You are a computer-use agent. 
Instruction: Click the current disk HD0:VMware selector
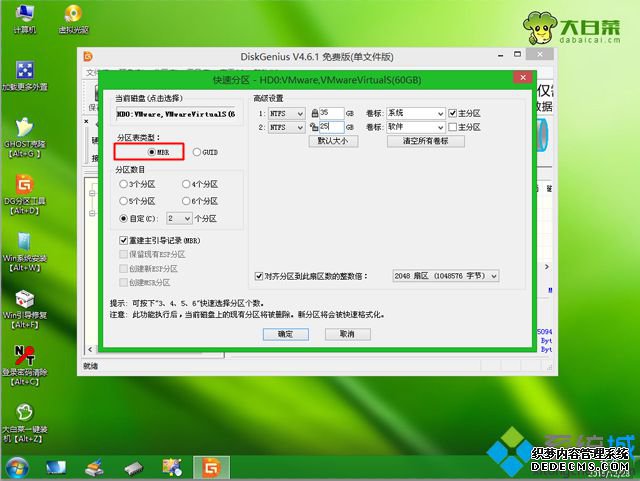[176, 114]
